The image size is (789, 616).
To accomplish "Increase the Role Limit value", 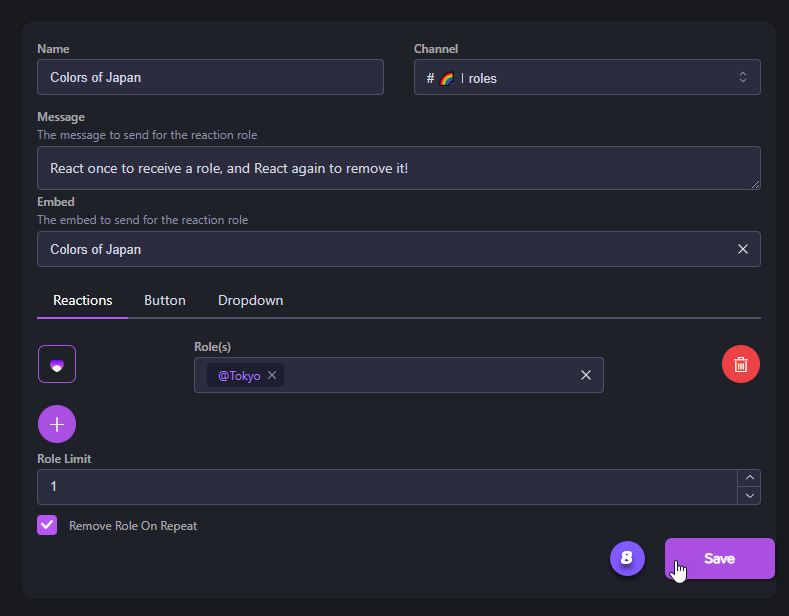I will tap(749, 478).
